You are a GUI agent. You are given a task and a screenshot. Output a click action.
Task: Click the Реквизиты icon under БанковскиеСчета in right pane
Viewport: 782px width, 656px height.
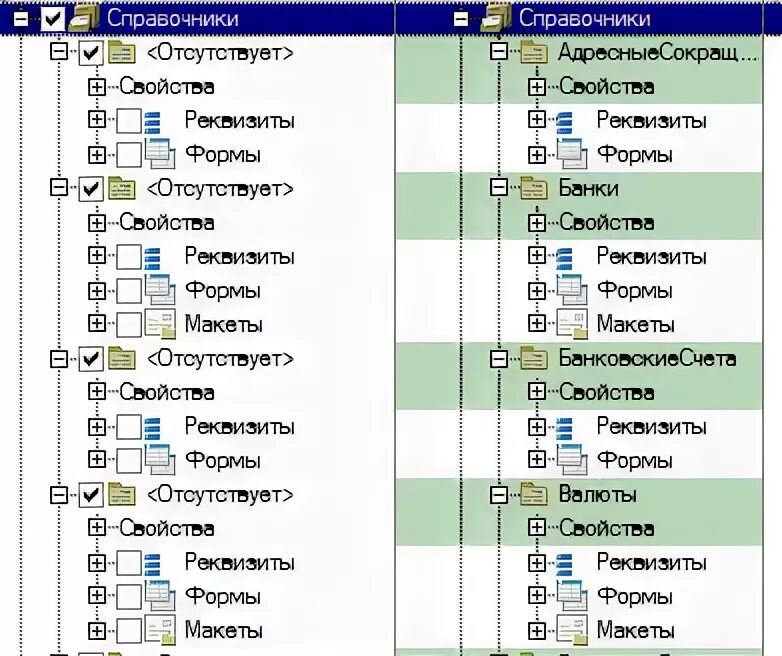(x=564, y=428)
